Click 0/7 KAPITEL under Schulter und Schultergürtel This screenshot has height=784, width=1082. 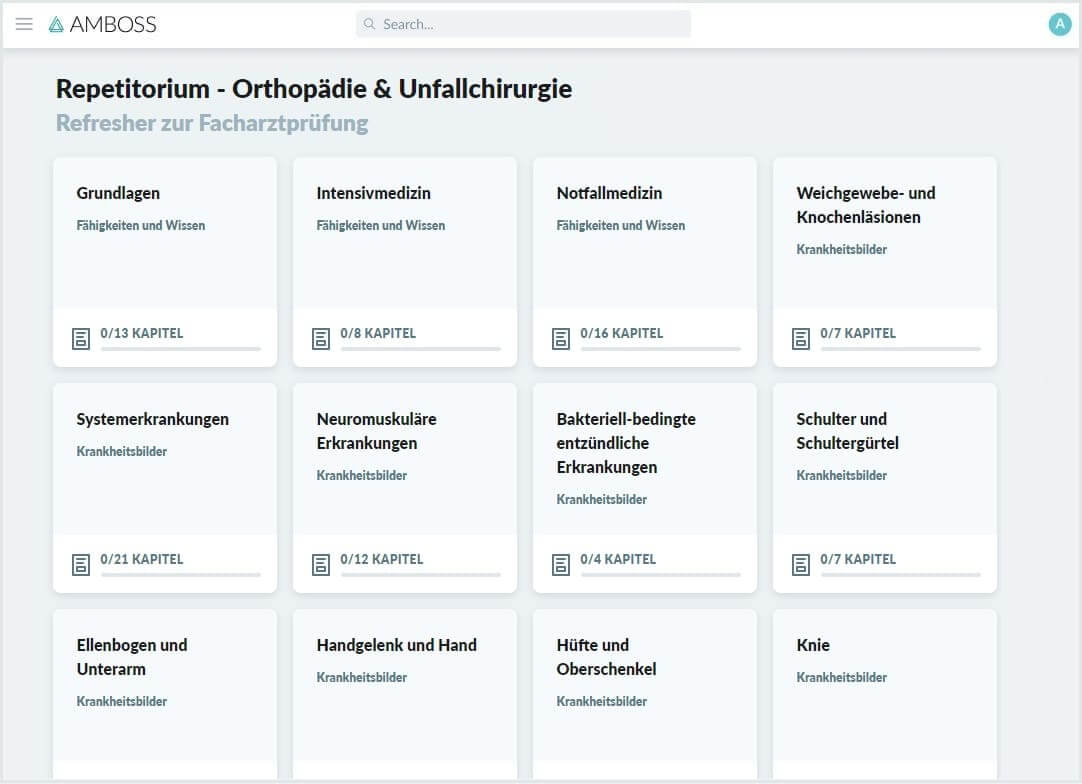coord(858,560)
